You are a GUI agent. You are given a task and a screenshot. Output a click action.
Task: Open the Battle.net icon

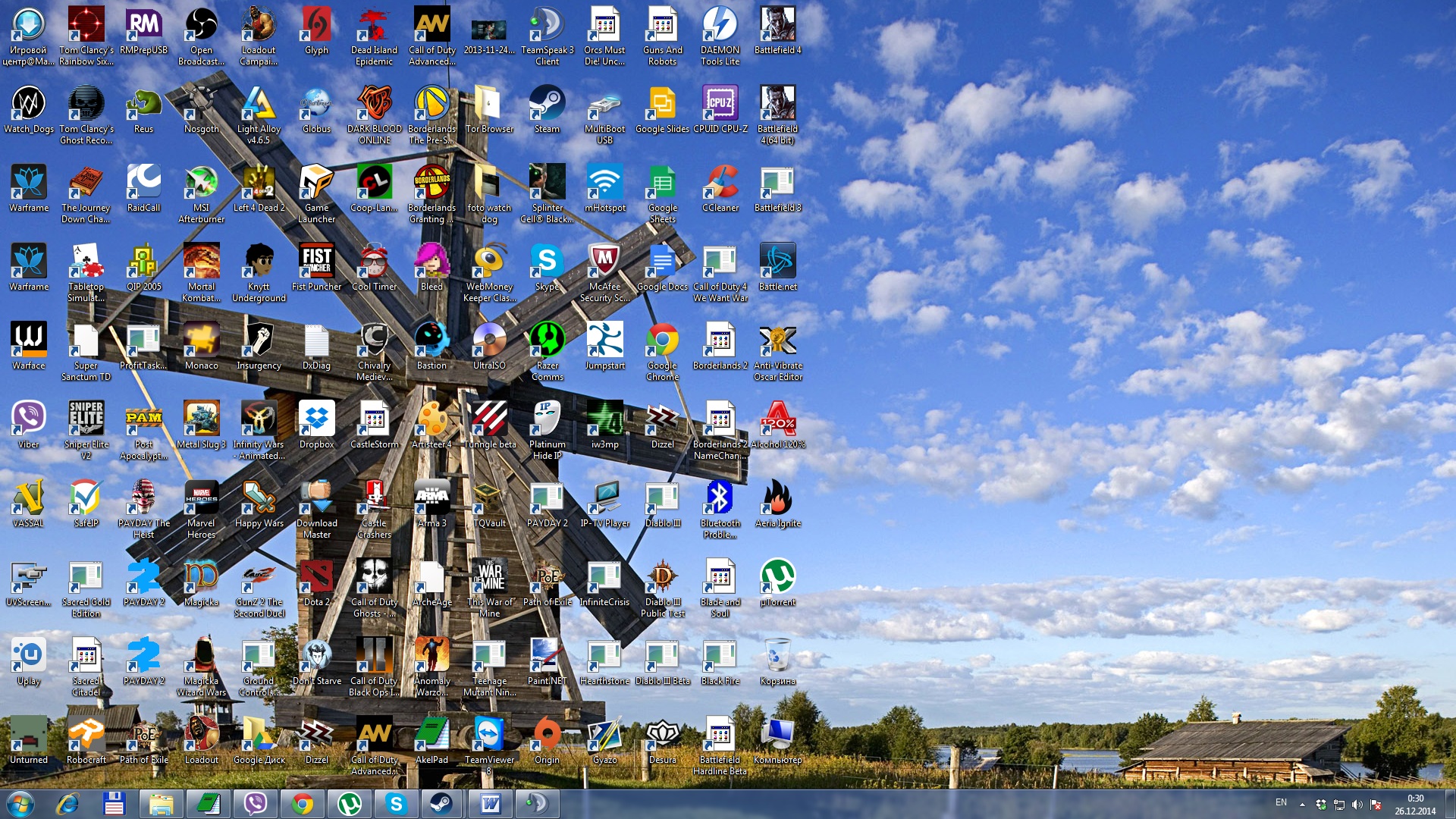click(x=777, y=268)
